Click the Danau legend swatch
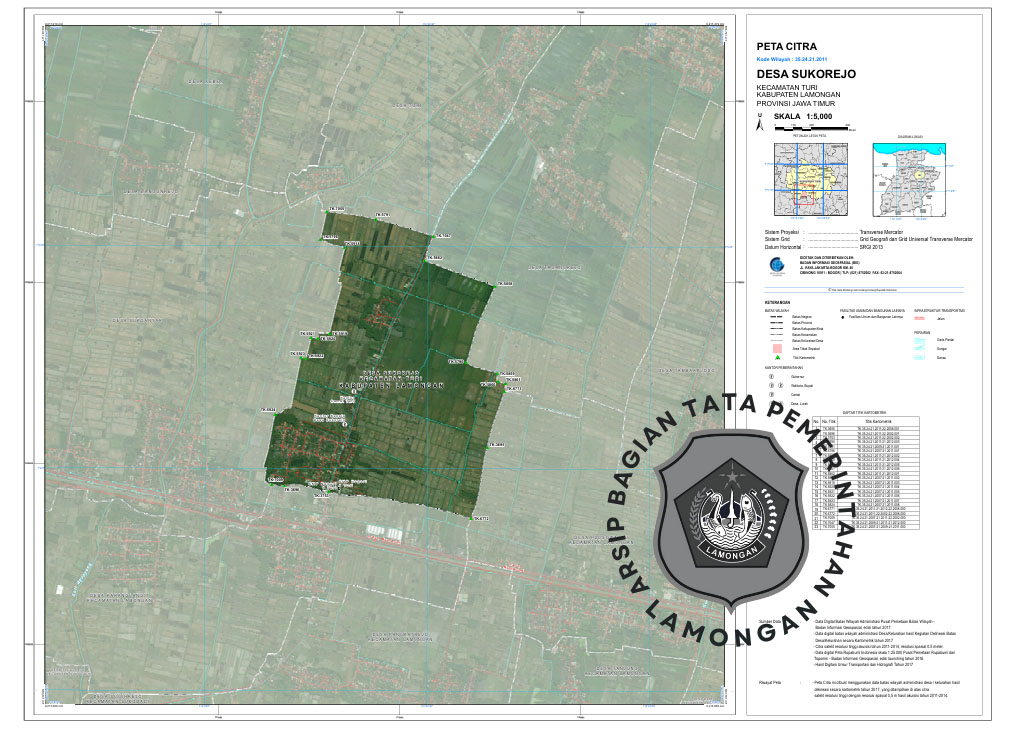This screenshot has height=732, width=1021. [x=920, y=357]
